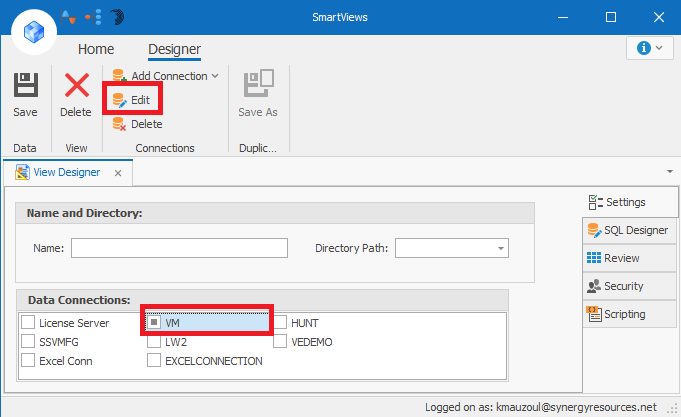Switch to the Review side tab

[x=629, y=258]
